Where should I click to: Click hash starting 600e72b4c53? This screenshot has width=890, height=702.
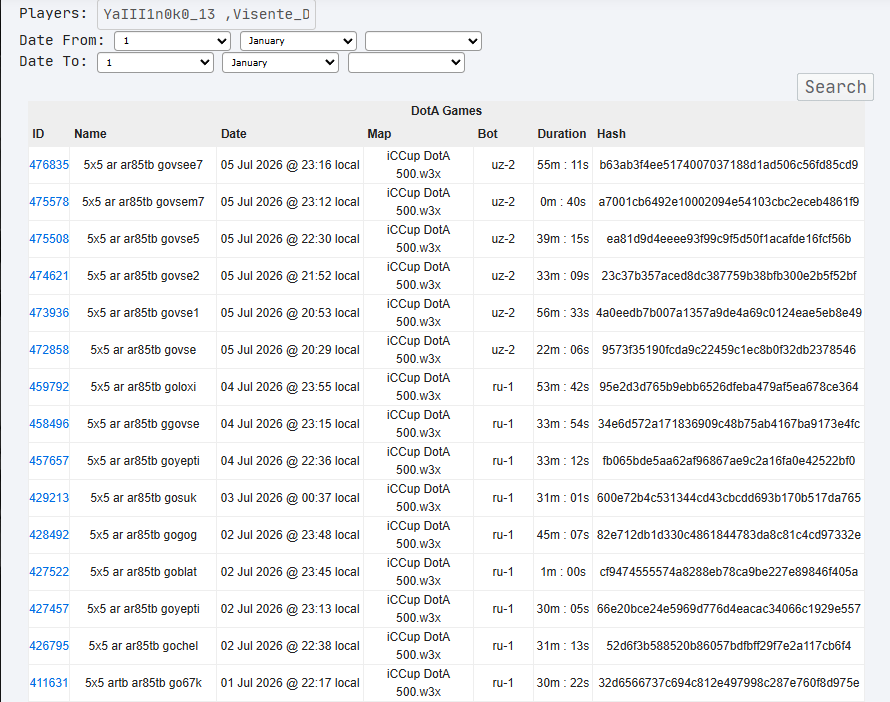pos(728,498)
